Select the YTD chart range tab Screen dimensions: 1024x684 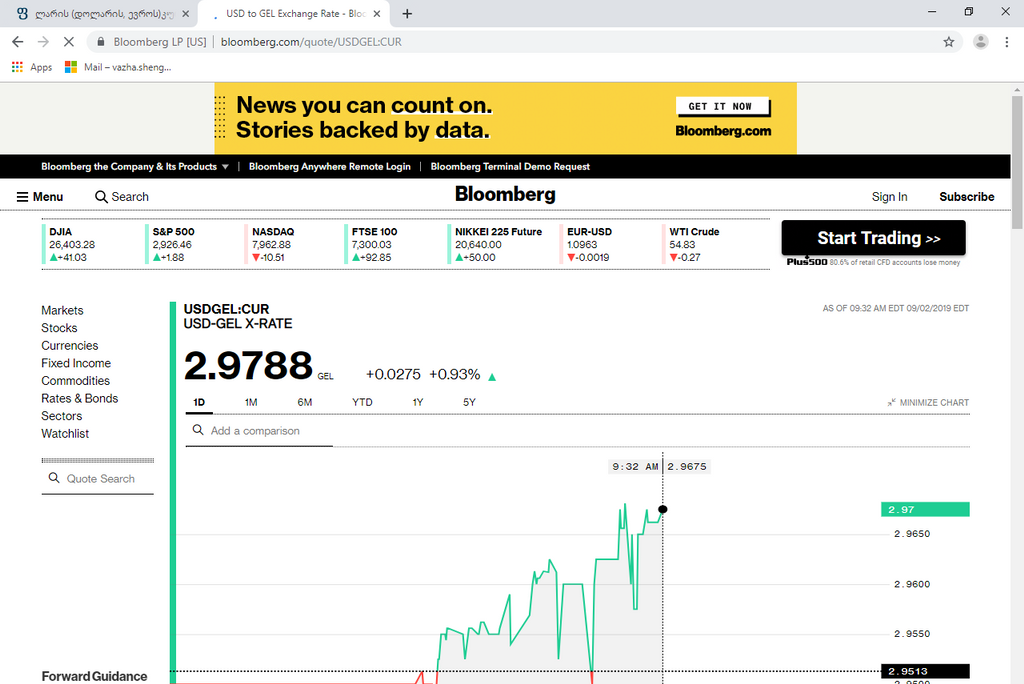coord(362,402)
